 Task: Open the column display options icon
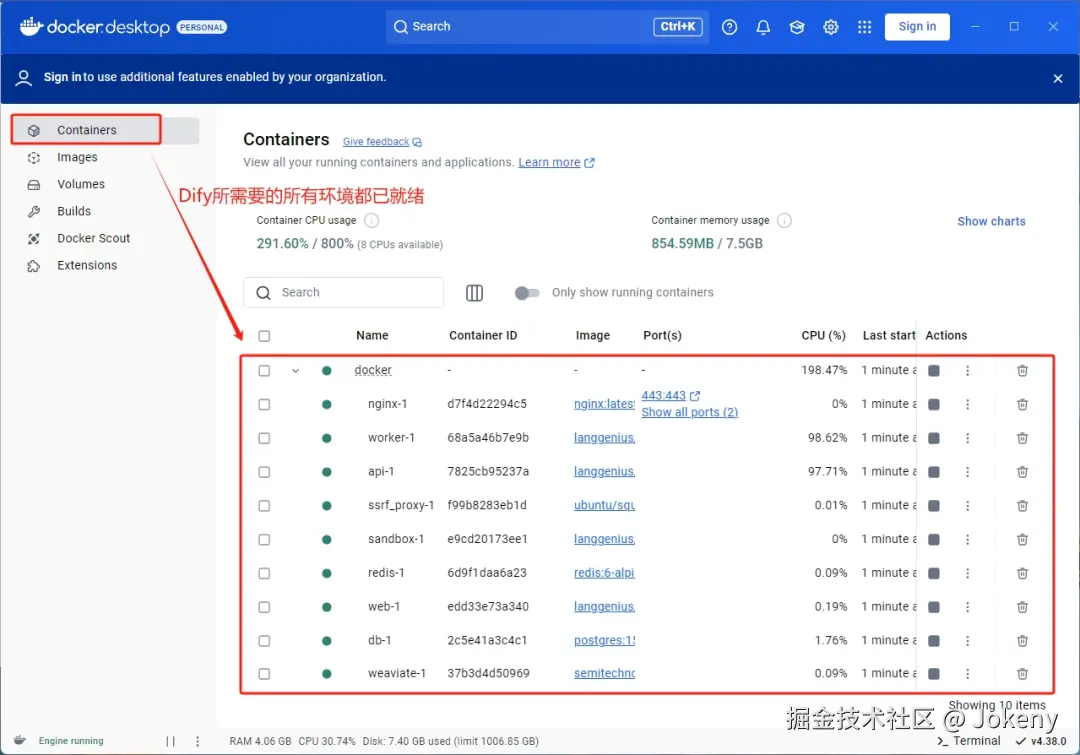point(475,293)
